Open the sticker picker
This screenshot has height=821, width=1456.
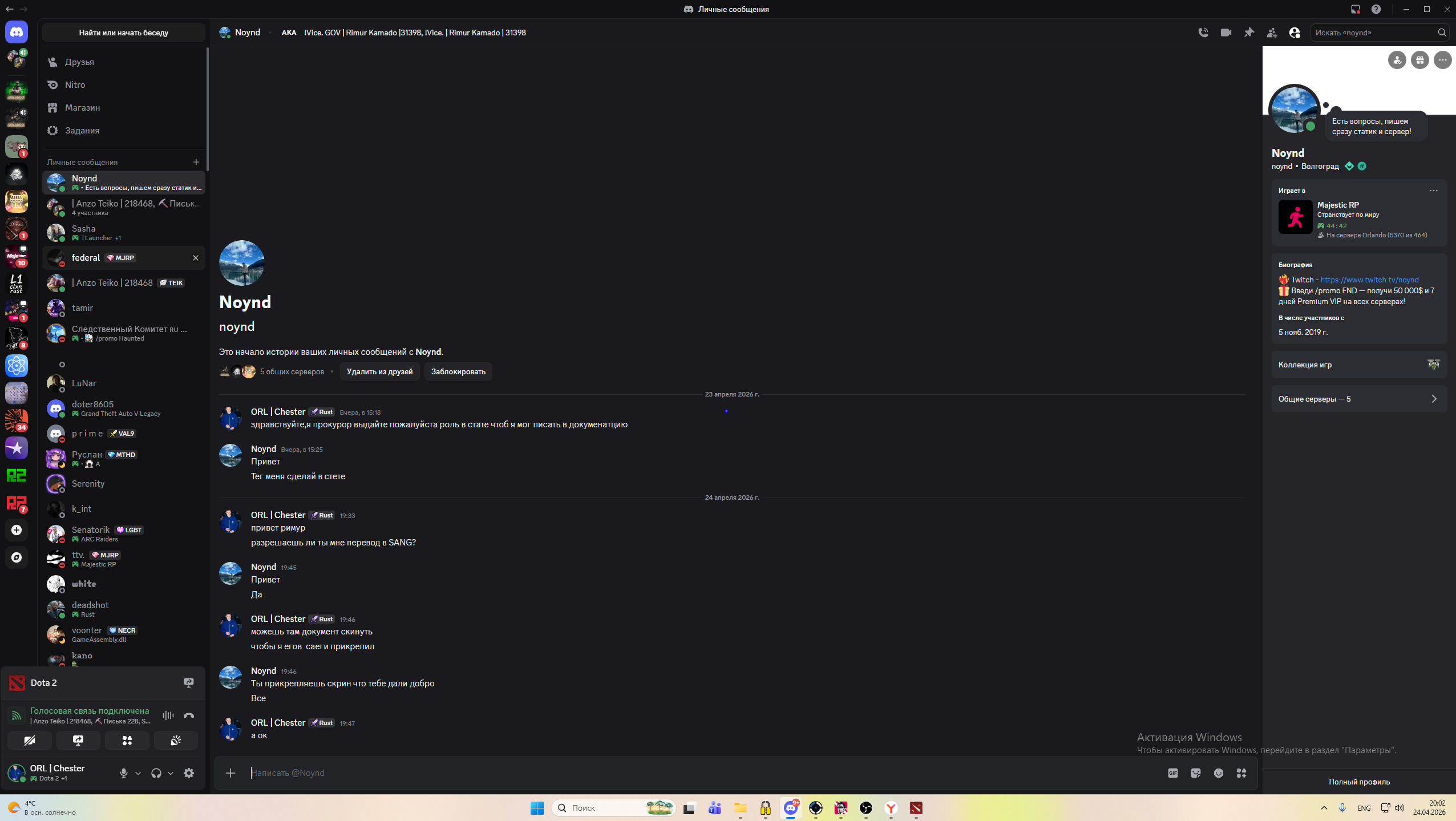[x=1196, y=773]
